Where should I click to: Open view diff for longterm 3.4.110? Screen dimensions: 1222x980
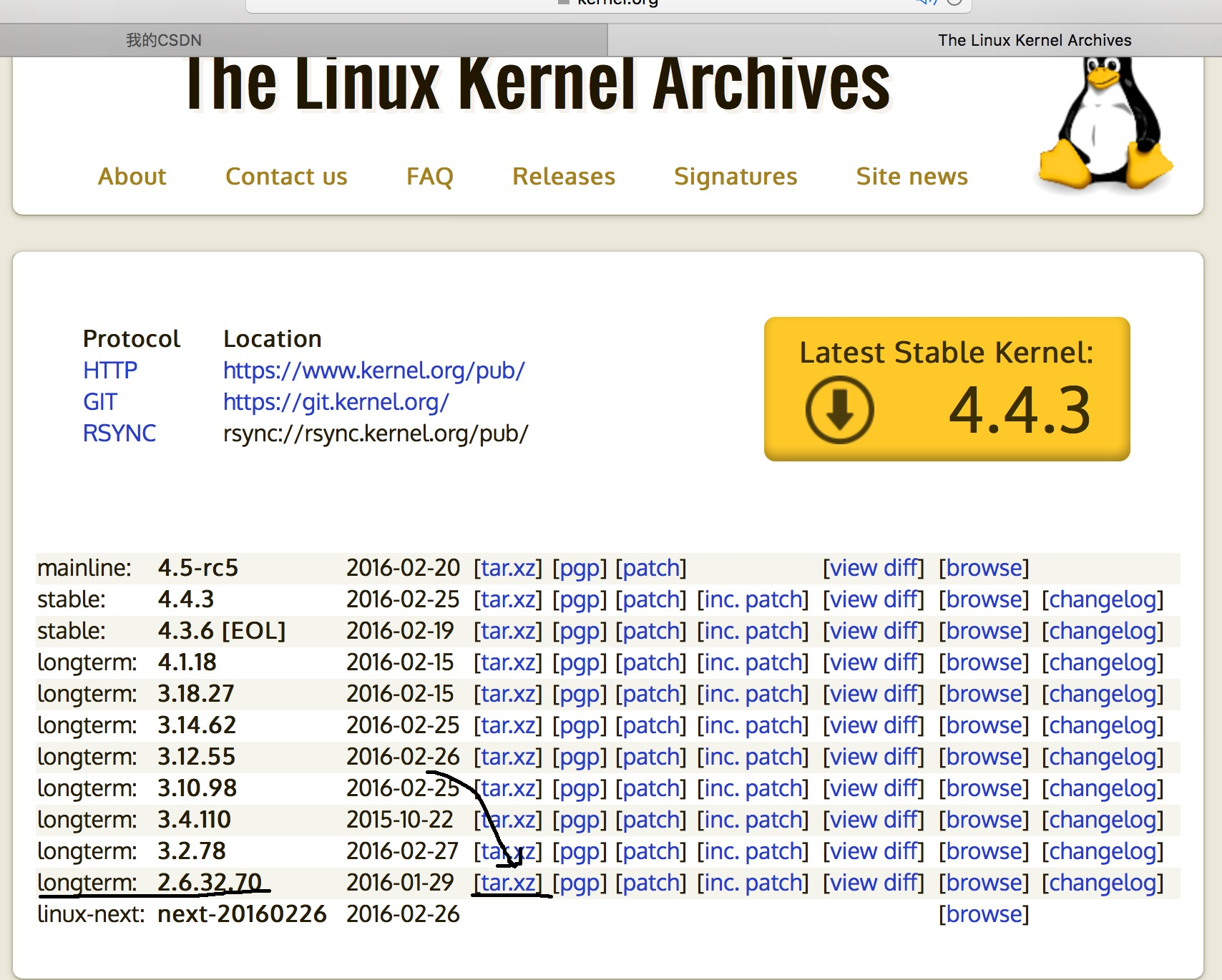click(874, 820)
